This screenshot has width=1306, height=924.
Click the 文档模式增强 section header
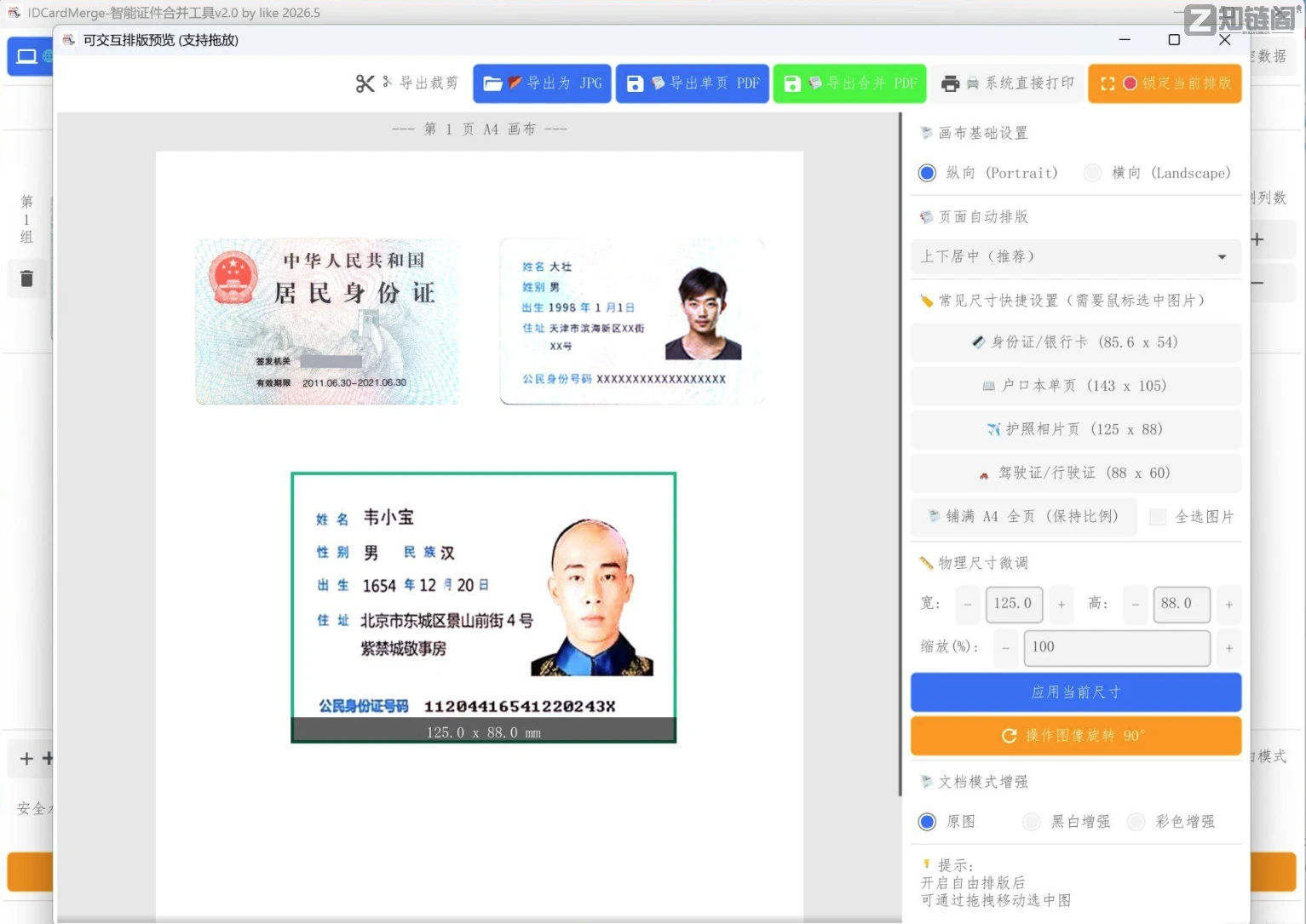[x=983, y=782]
